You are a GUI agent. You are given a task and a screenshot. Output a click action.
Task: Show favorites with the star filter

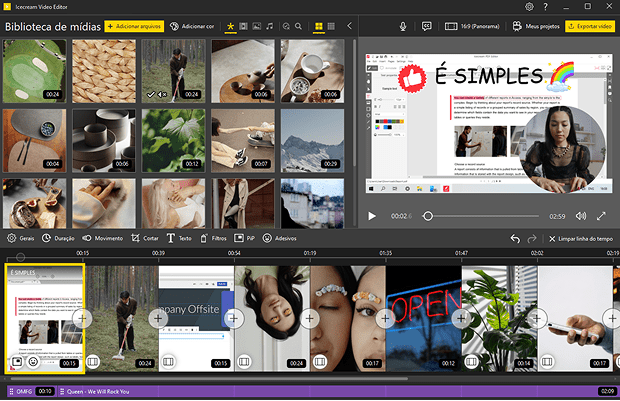tap(230, 26)
